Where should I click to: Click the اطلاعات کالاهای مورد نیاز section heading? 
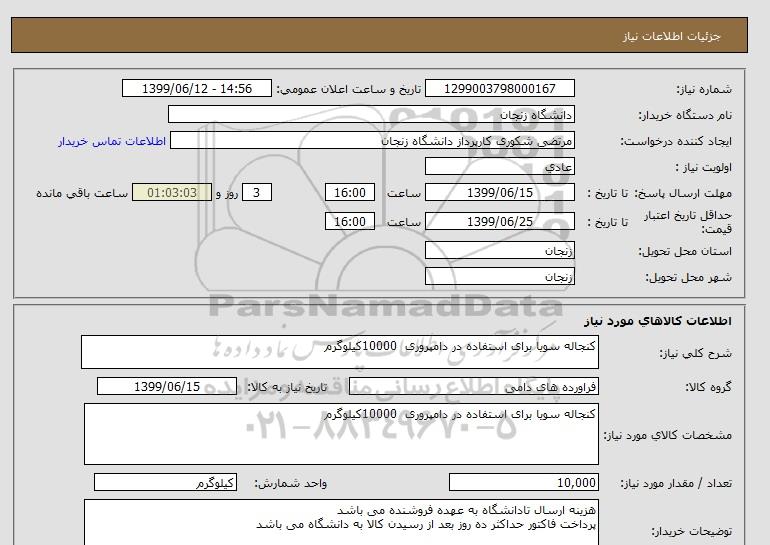click(658, 321)
